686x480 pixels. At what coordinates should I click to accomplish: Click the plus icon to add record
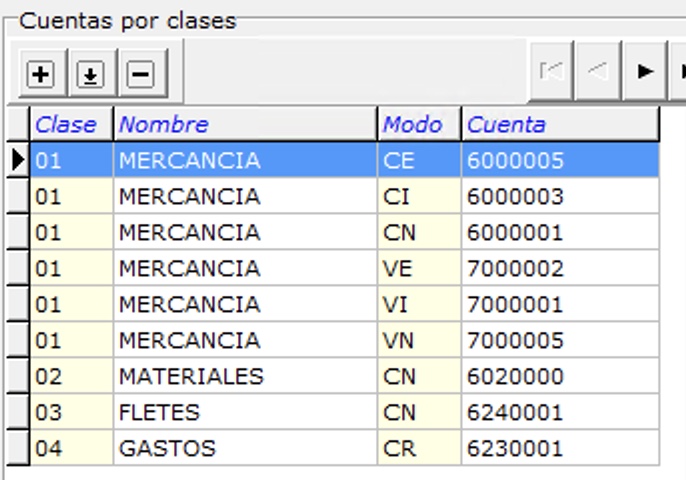[41, 73]
